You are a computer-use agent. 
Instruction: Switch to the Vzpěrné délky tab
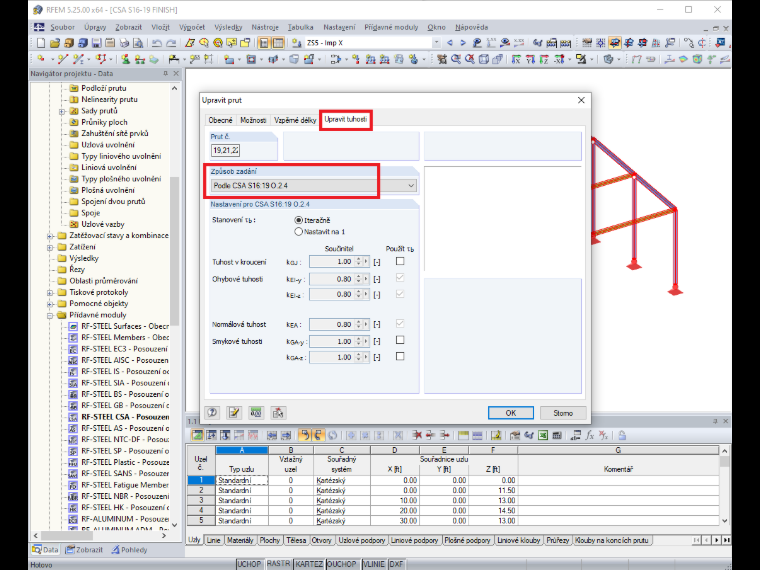click(x=295, y=120)
